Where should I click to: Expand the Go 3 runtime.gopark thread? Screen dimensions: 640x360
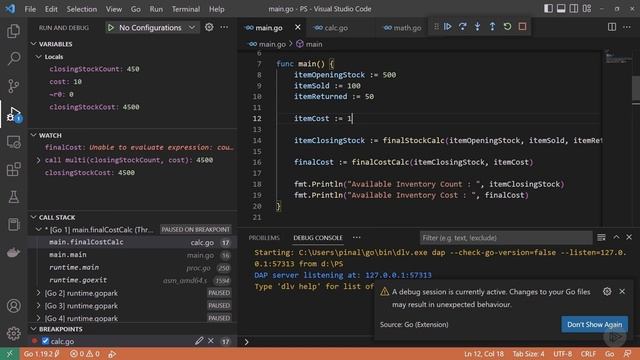click(x=39, y=305)
